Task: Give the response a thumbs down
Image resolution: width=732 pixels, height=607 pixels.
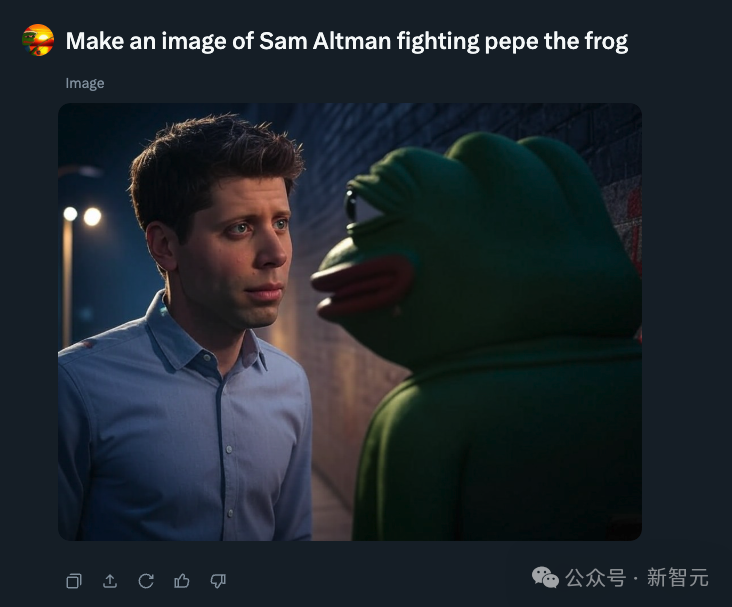Action: (x=218, y=581)
